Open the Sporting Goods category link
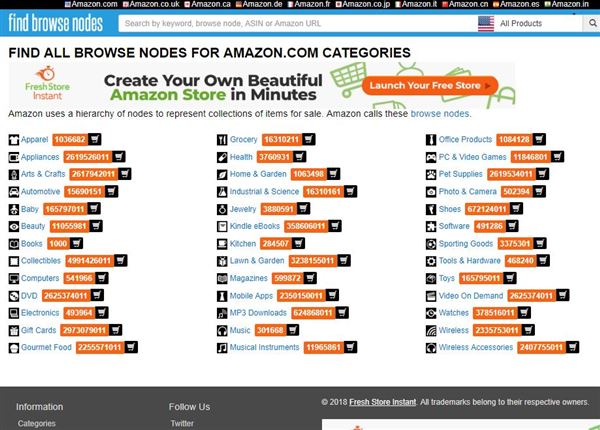Image resolution: width=600 pixels, height=430 pixels. (x=465, y=243)
